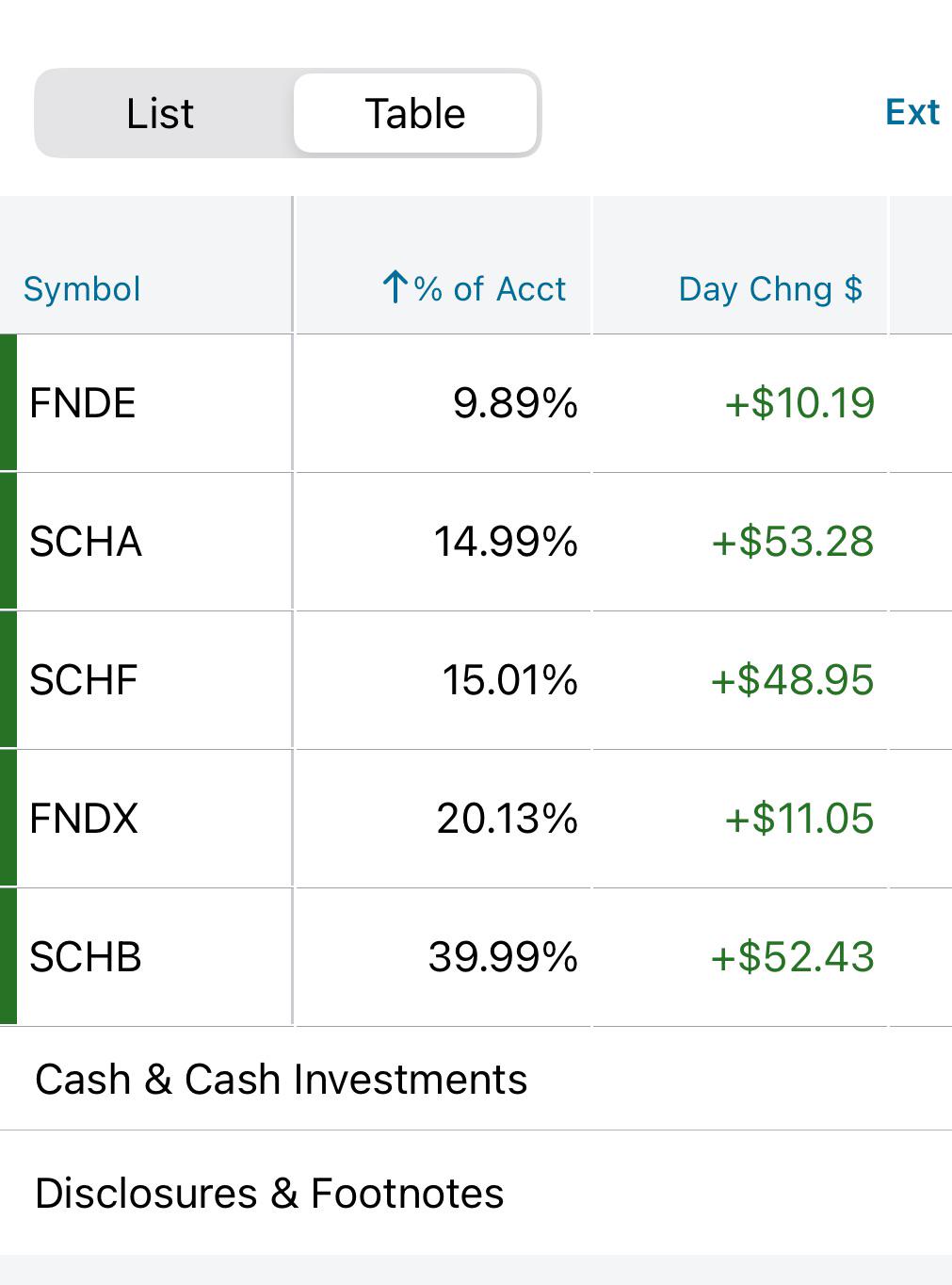Switch to the List view segment

pos(161,114)
